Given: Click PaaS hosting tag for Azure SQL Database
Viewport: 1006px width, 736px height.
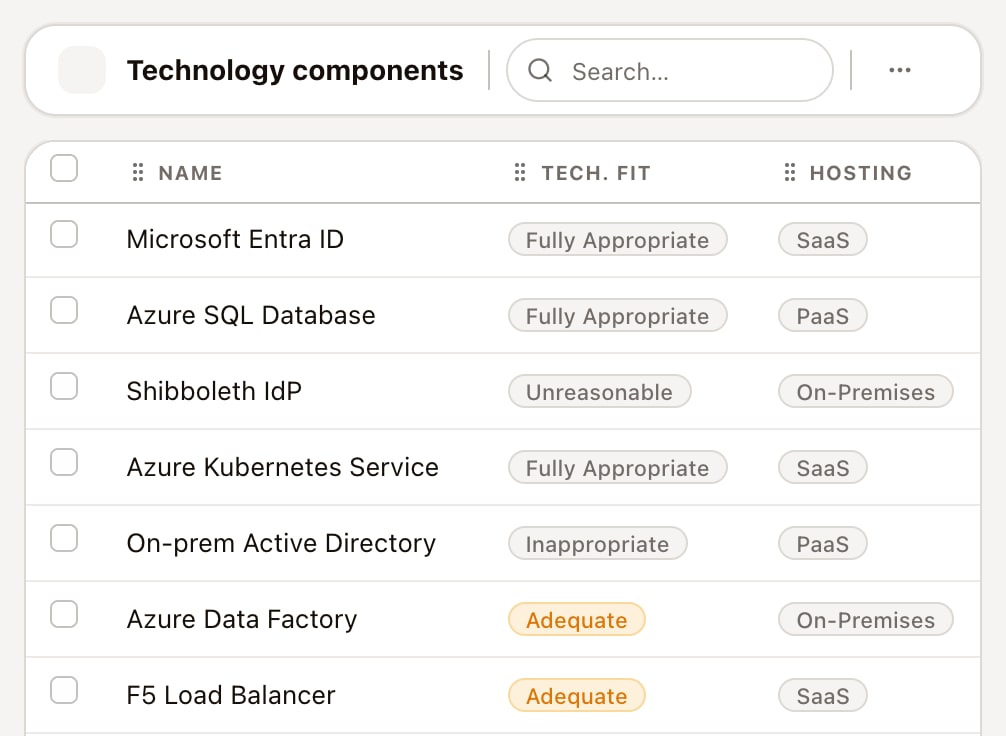Looking at the screenshot, I should [823, 315].
